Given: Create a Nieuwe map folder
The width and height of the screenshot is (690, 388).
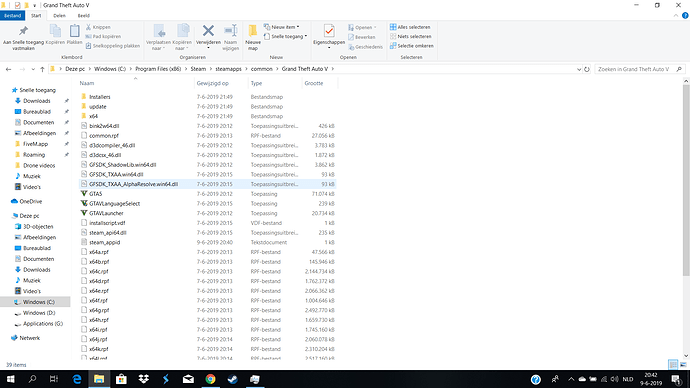Looking at the screenshot, I should [x=253, y=37].
